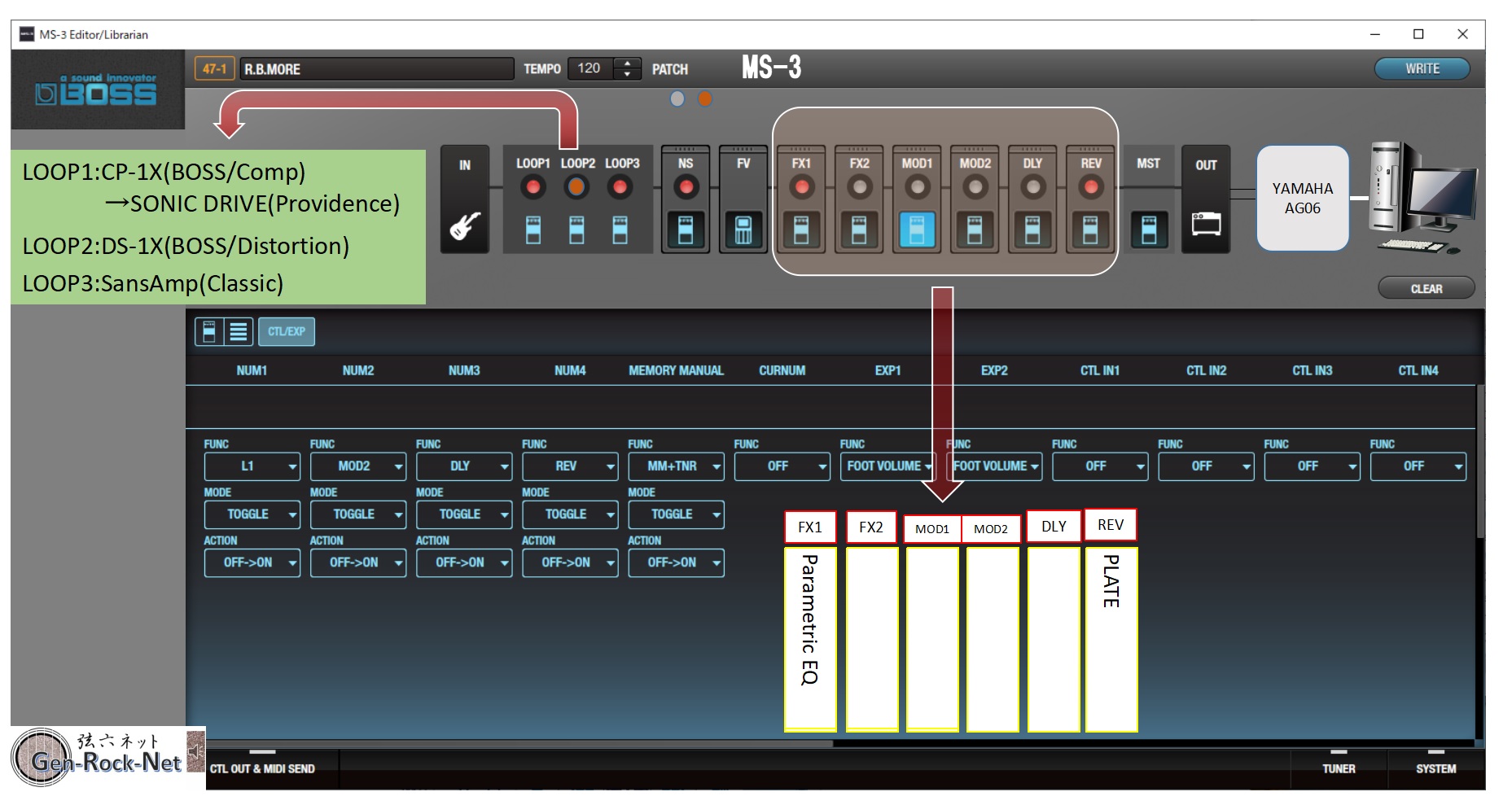
Task: Open EXP1 FUNC dropdown FOOT VOLUME
Action: click(x=887, y=466)
